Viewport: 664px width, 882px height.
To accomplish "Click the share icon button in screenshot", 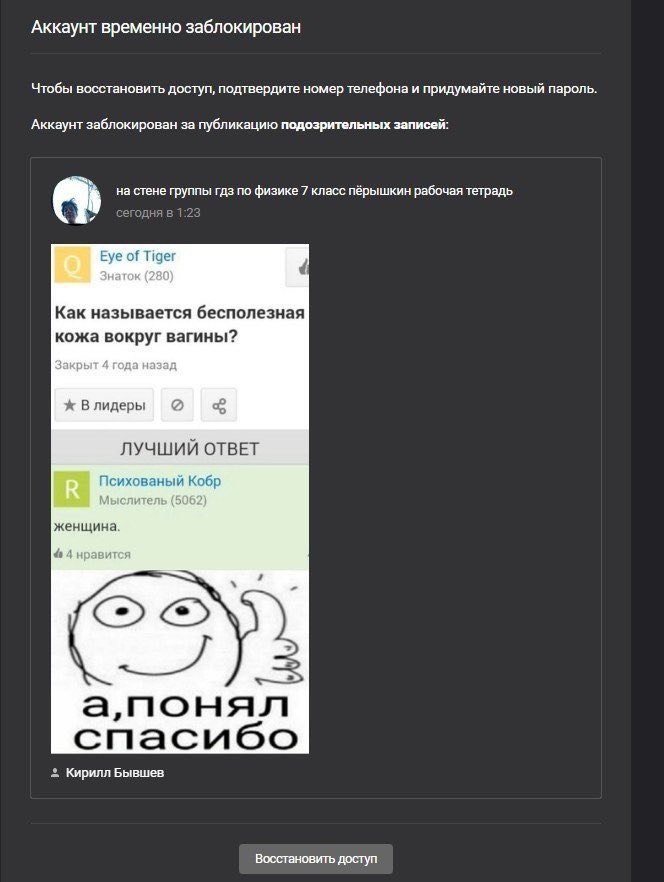I will coord(219,405).
